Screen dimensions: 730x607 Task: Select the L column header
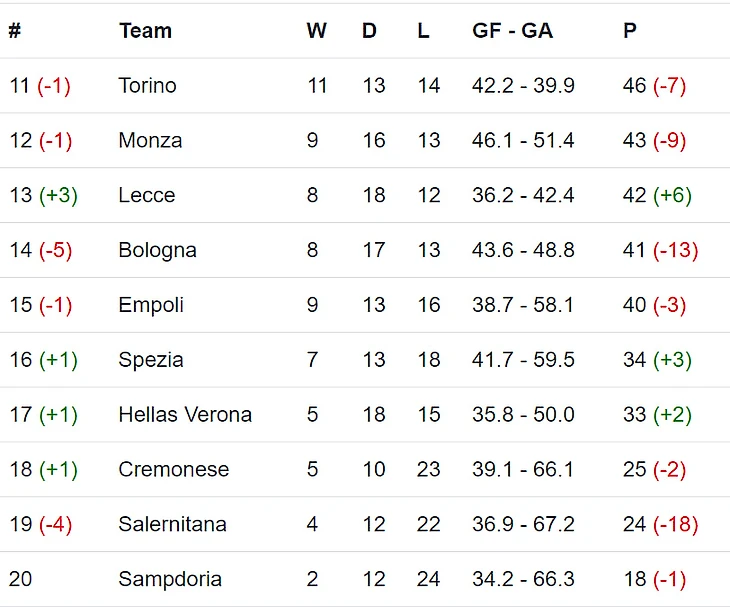pos(423,31)
